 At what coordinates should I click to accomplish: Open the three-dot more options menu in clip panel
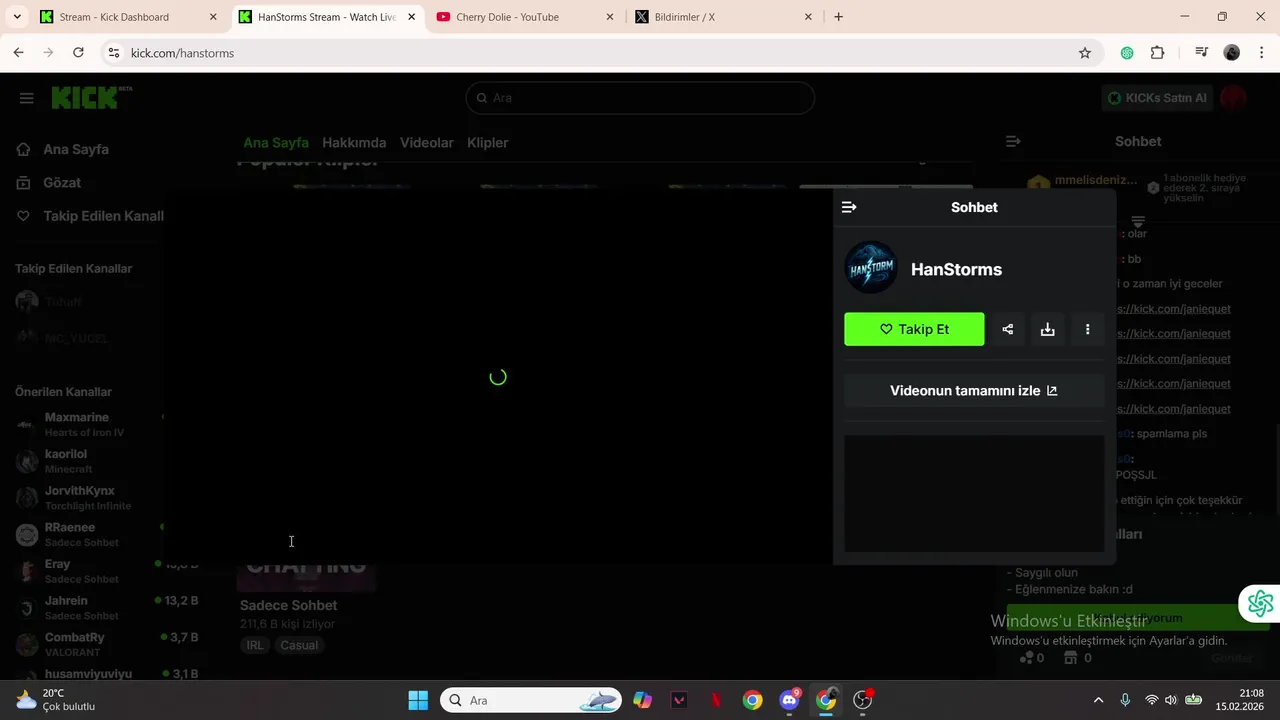pyautogui.click(x=1087, y=329)
